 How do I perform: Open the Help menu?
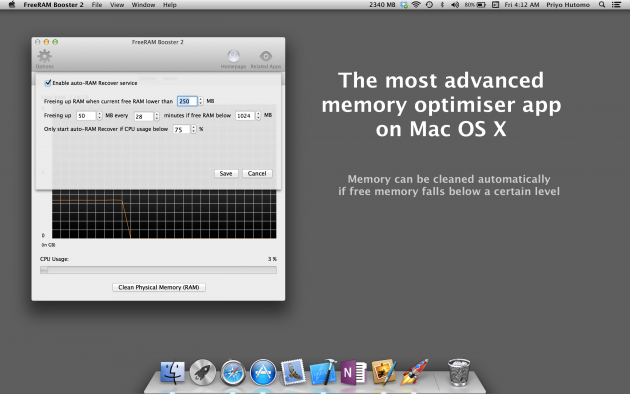pos(170,5)
